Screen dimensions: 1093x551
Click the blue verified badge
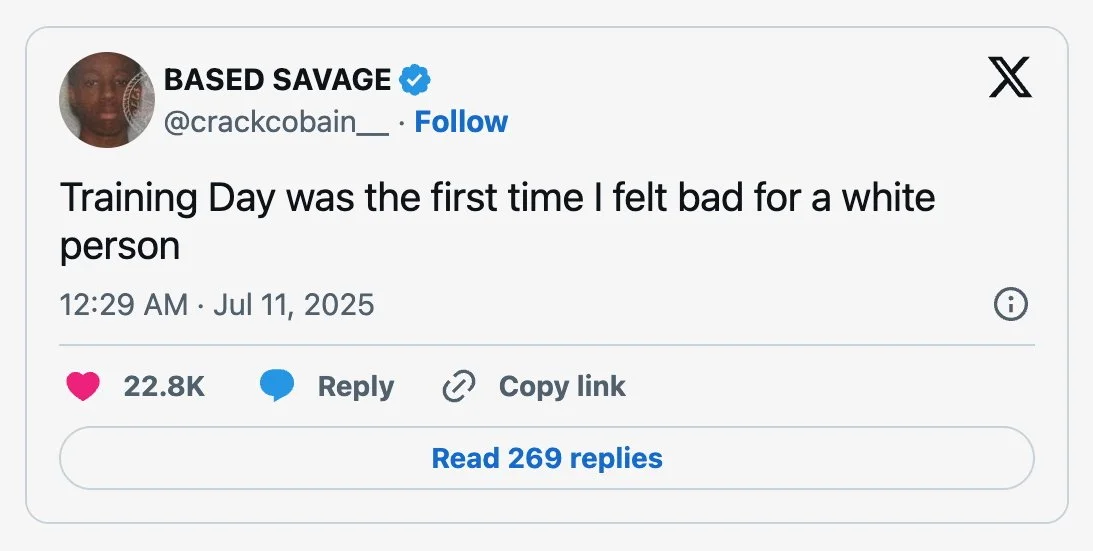point(415,78)
